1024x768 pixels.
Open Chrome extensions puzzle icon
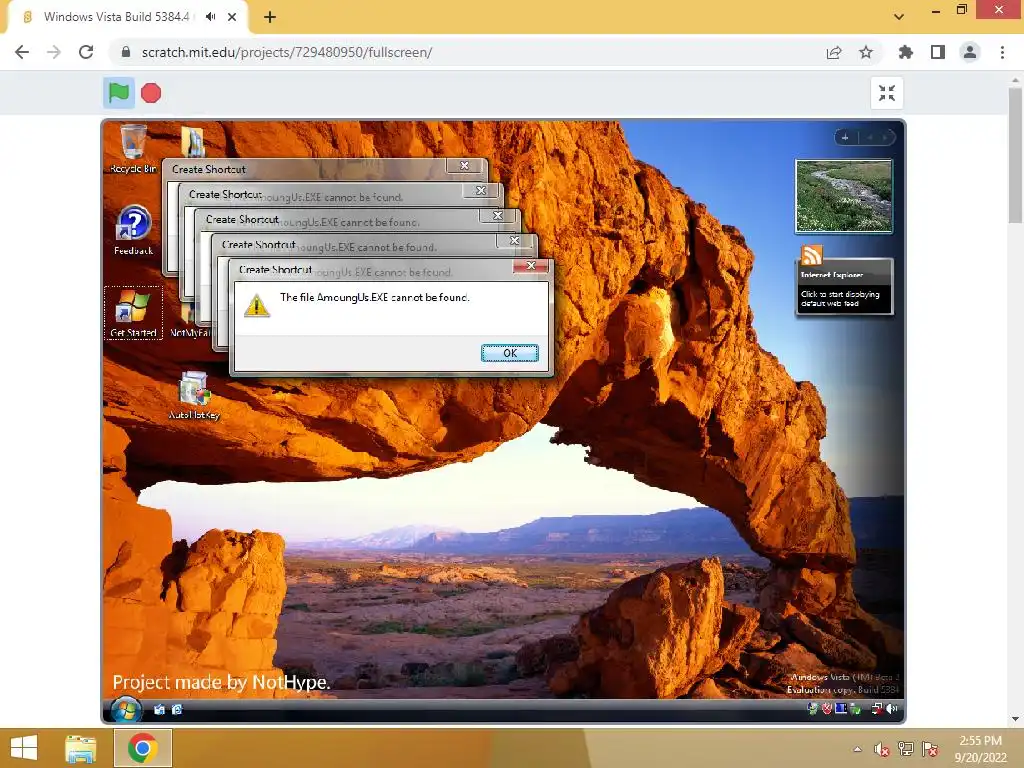click(x=906, y=52)
